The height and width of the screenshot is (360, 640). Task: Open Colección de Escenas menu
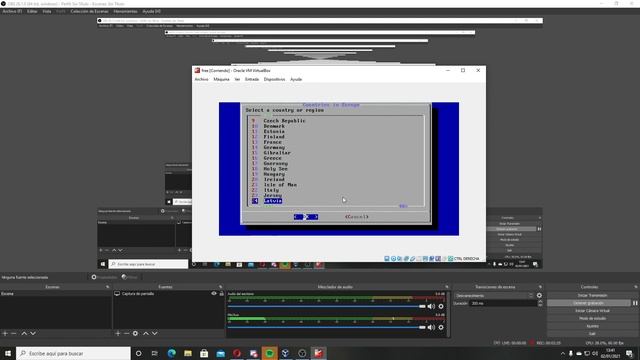click(89, 11)
